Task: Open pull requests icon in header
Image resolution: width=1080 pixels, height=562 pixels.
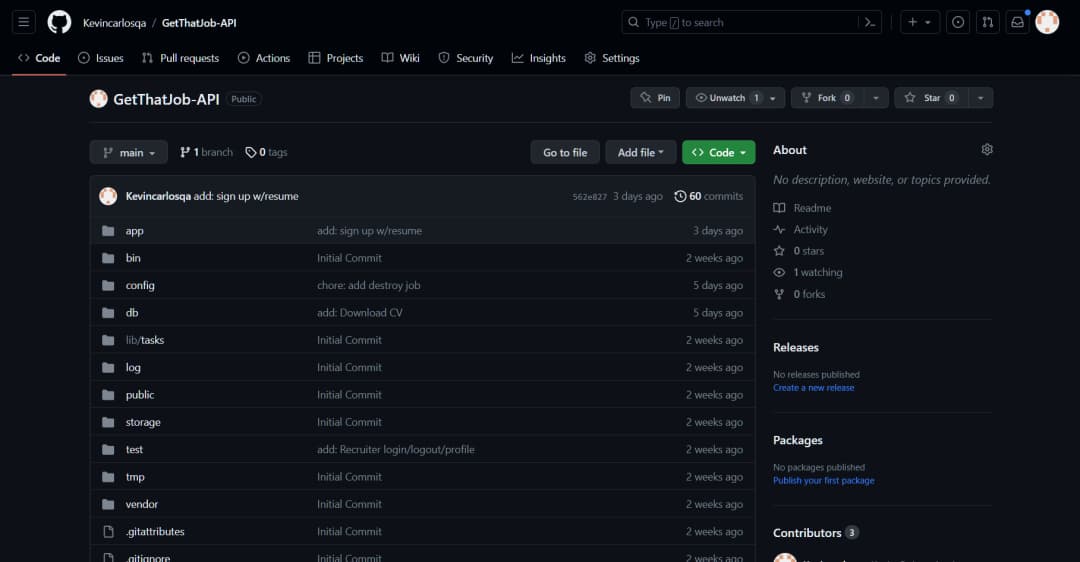Action: click(988, 22)
